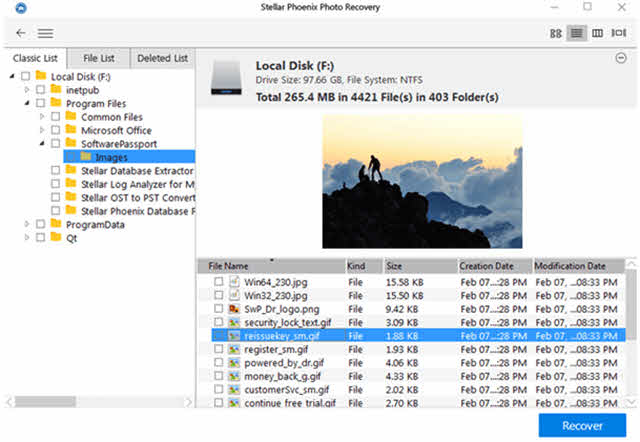Expand the Qt tree node
640x442 pixels.
[27, 238]
